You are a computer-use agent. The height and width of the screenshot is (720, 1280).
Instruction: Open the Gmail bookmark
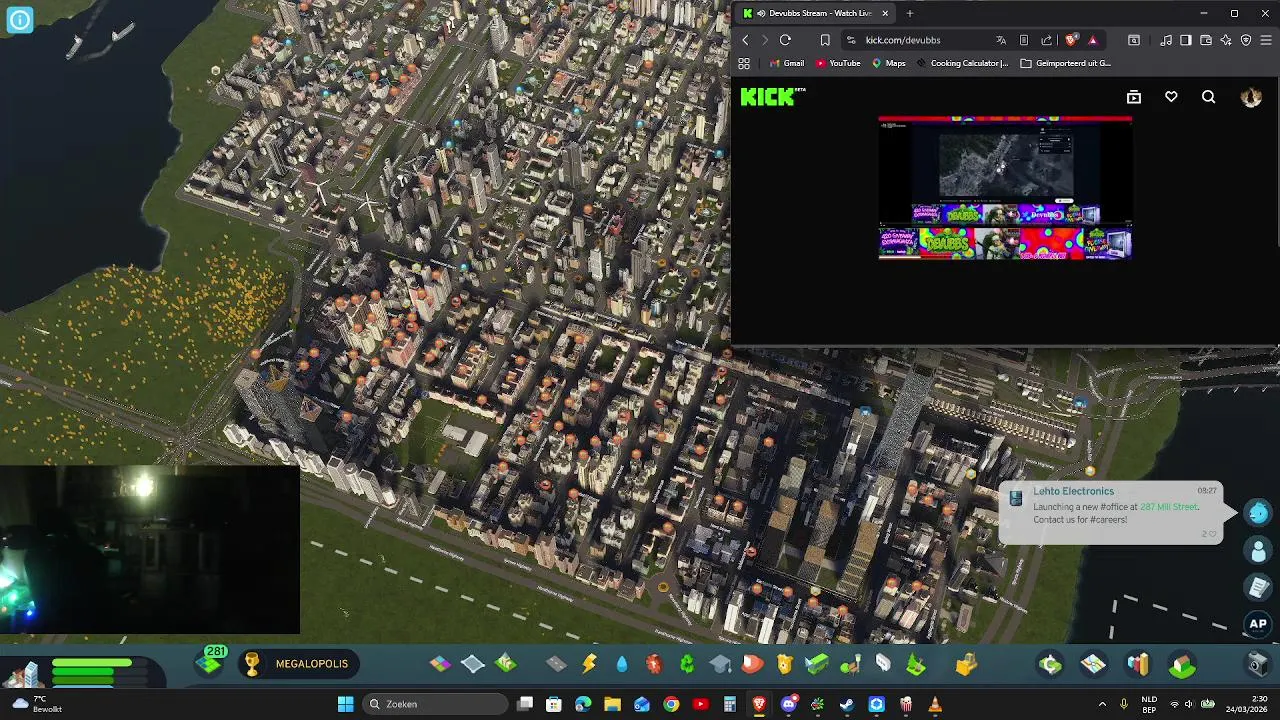pyautogui.click(x=786, y=63)
